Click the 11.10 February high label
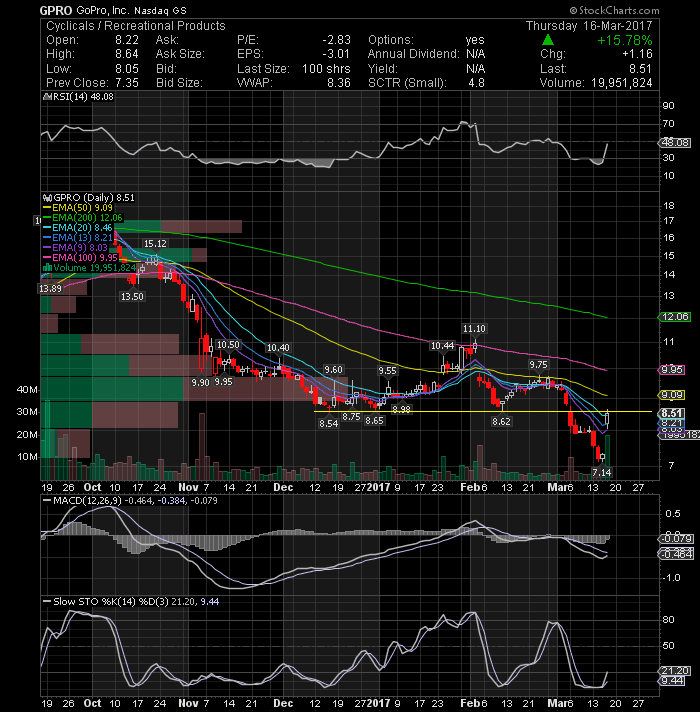 point(474,328)
